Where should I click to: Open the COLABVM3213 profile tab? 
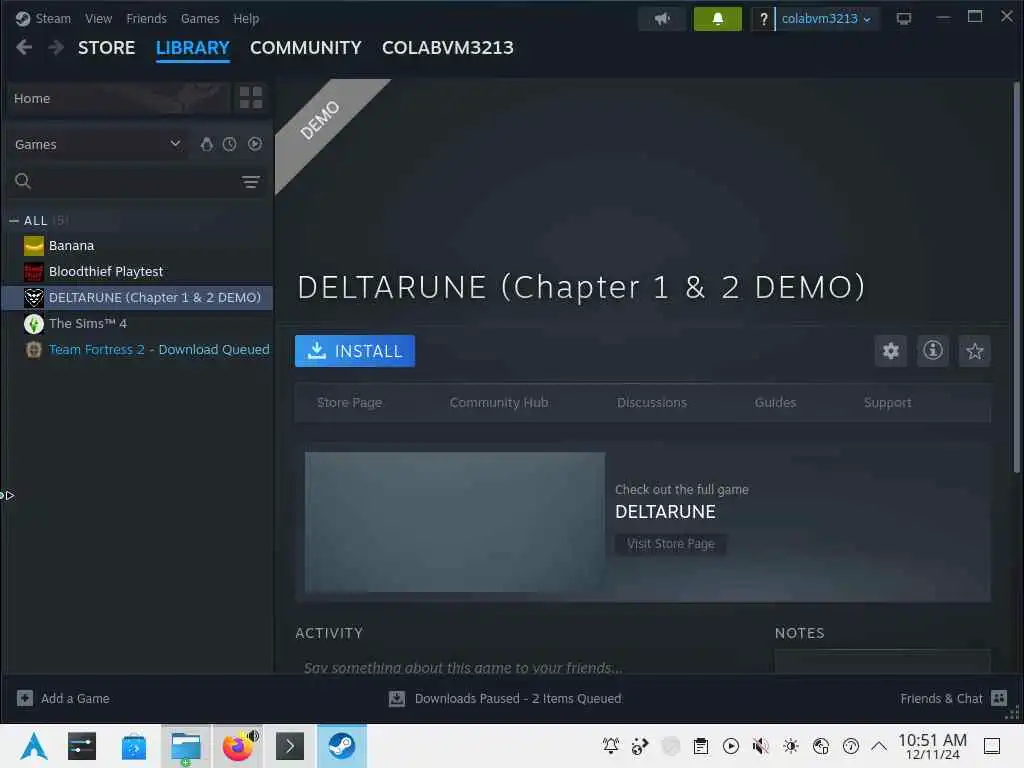pyautogui.click(x=448, y=48)
